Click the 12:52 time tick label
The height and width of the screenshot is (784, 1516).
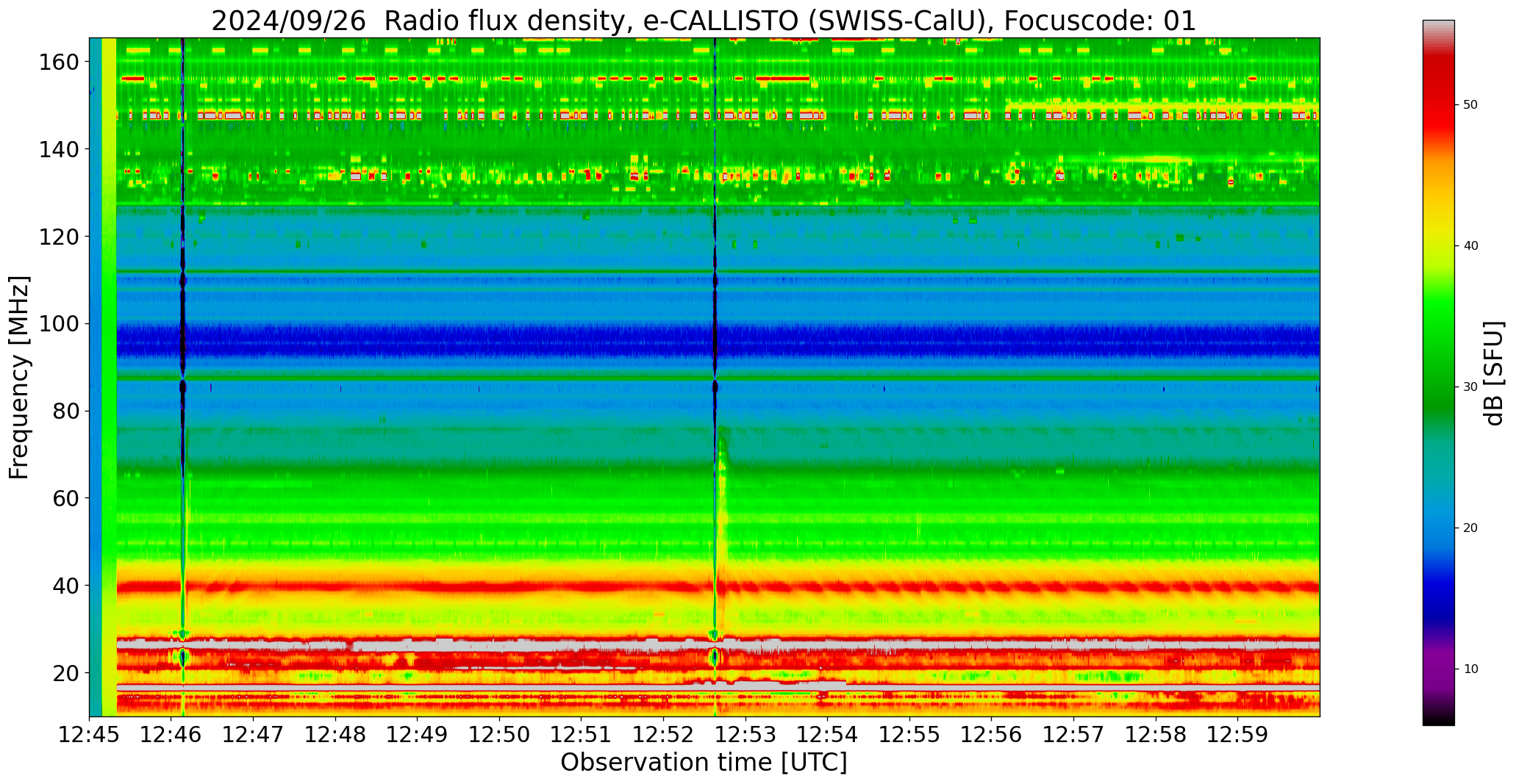point(664,735)
